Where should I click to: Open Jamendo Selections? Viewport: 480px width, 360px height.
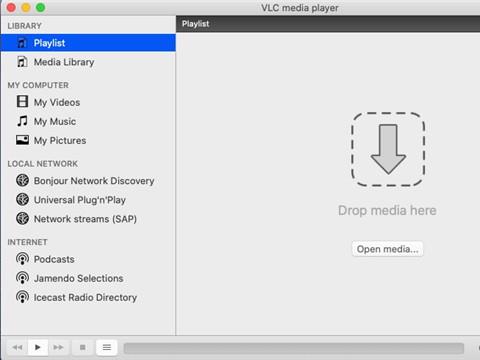88,278
